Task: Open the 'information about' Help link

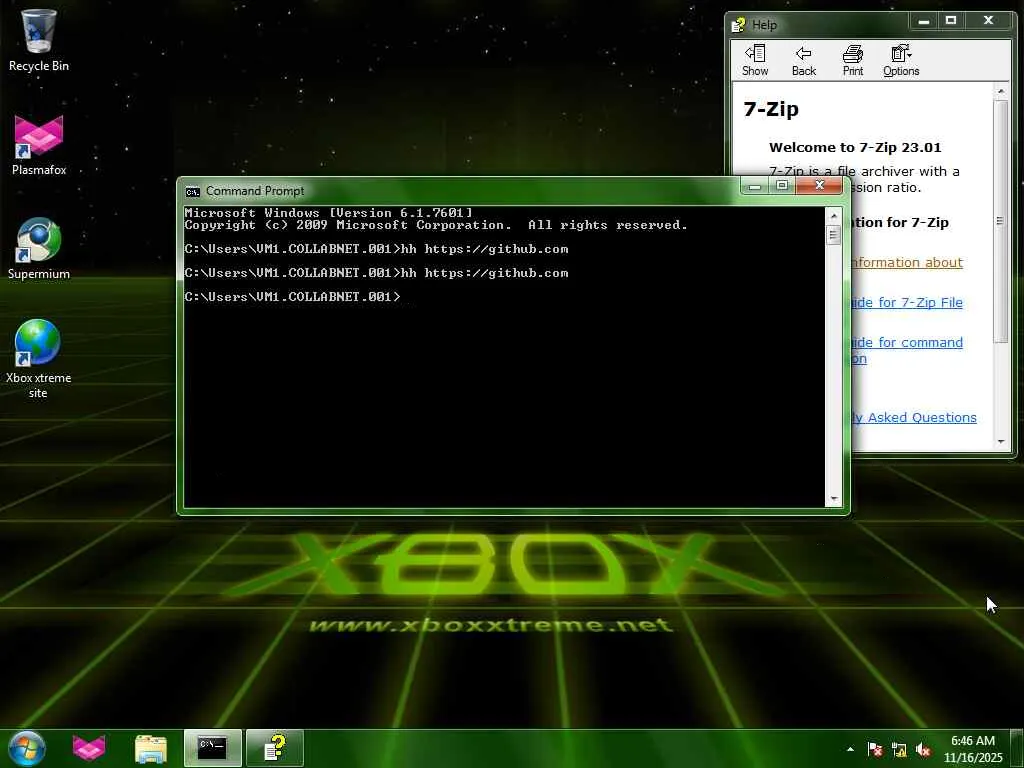Action: (907, 263)
